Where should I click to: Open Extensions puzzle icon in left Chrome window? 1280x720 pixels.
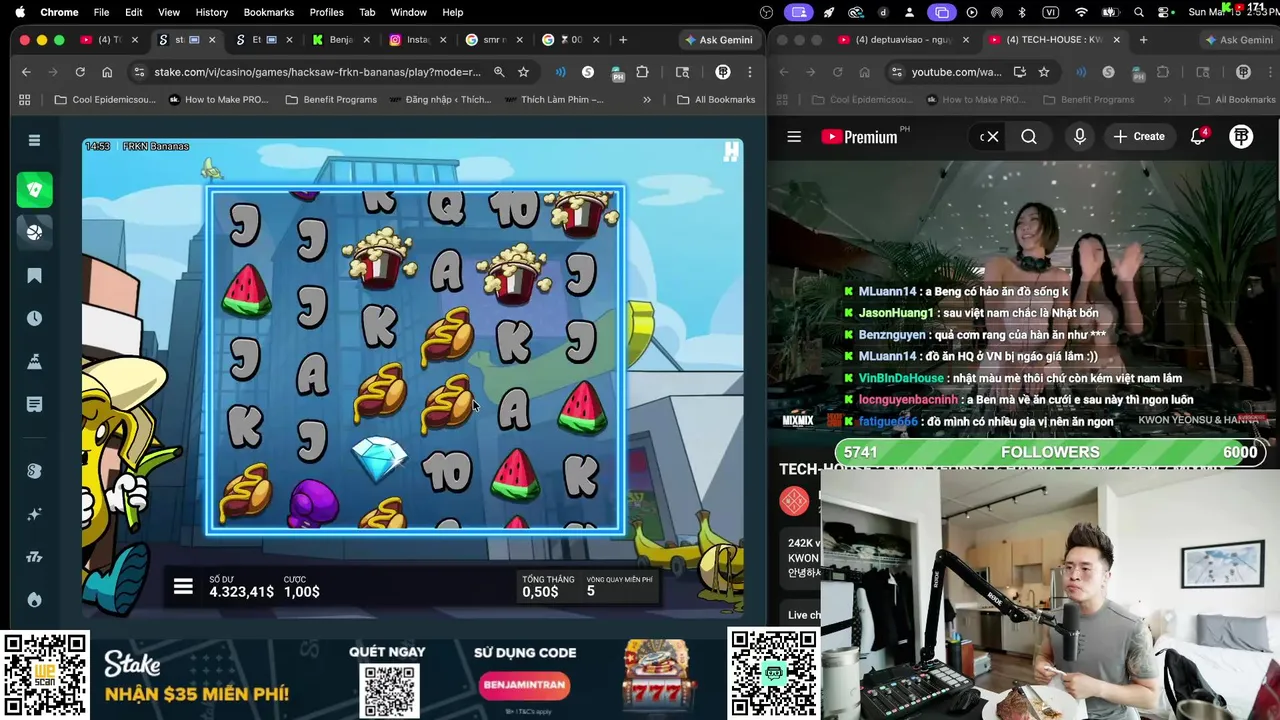[x=642, y=72]
